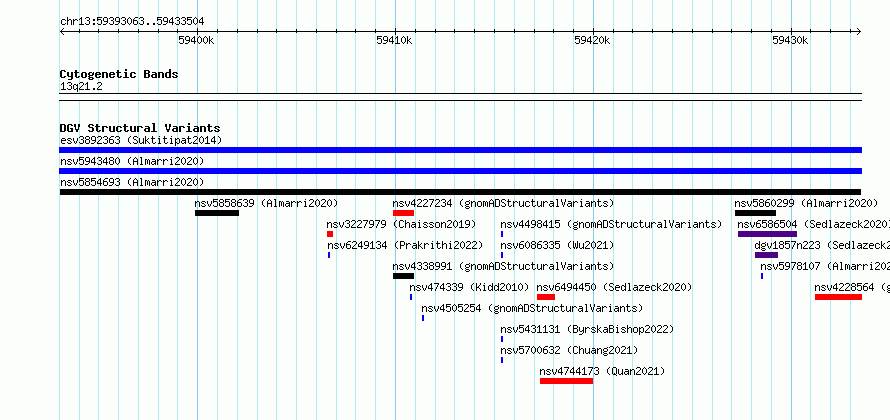Select the blue nsv5943480 variant bar
This screenshot has width=890, height=420.
pyautogui.click(x=460, y=171)
